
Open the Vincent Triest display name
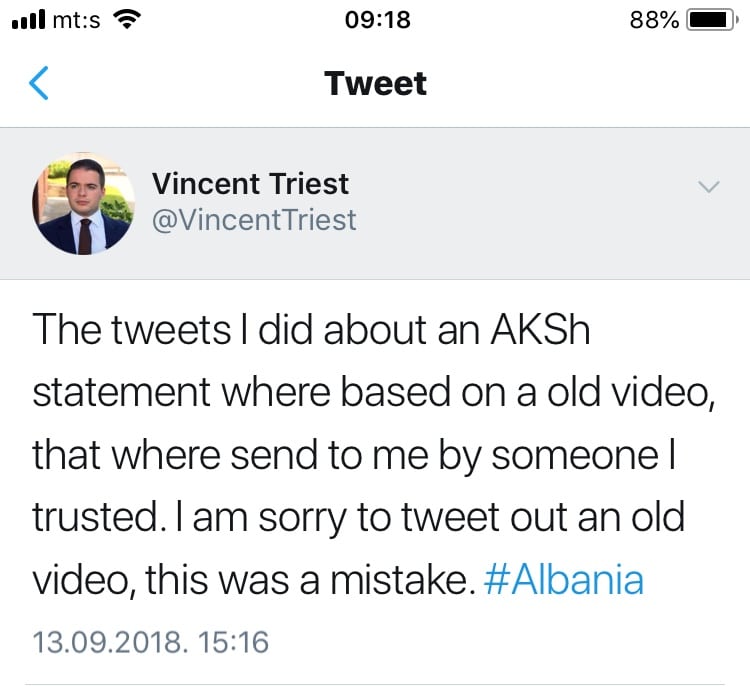250,184
